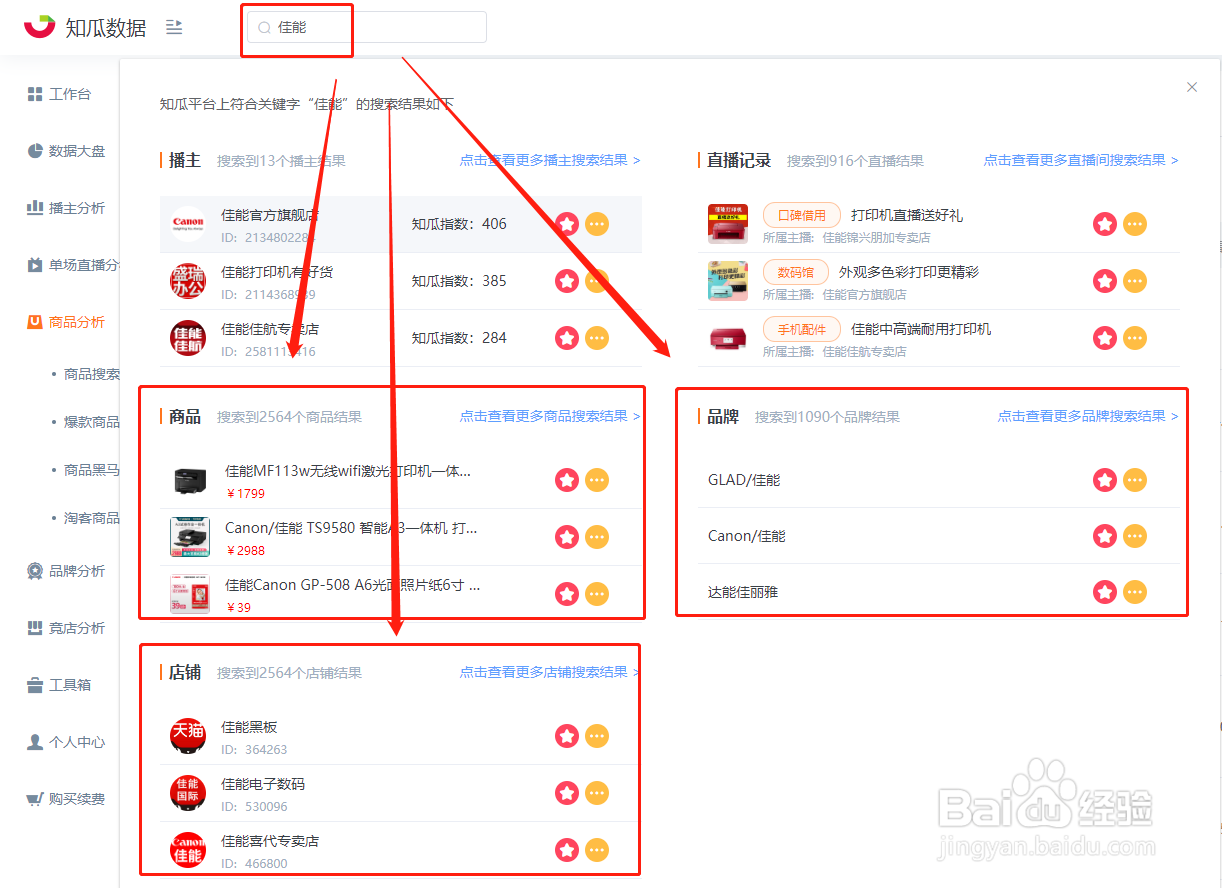Open Canon/佳能 TS9580 product thumbnail
1222x888 pixels.
[x=190, y=537]
